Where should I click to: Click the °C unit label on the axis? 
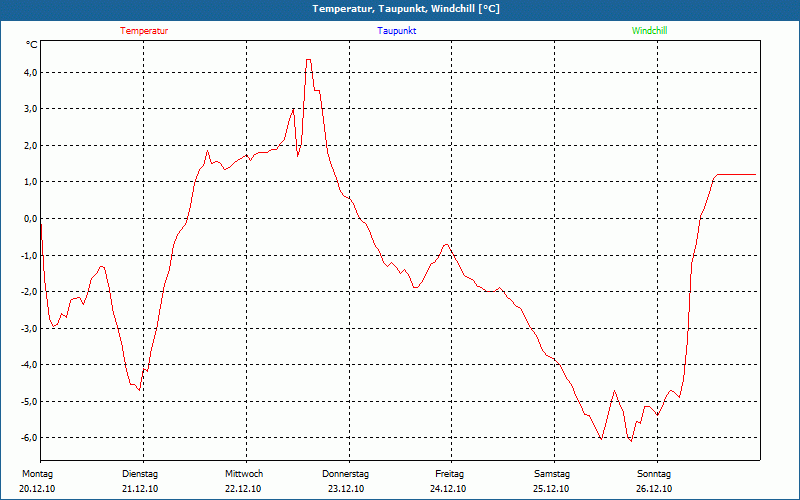pyautogui.click(x=32, y=45)
